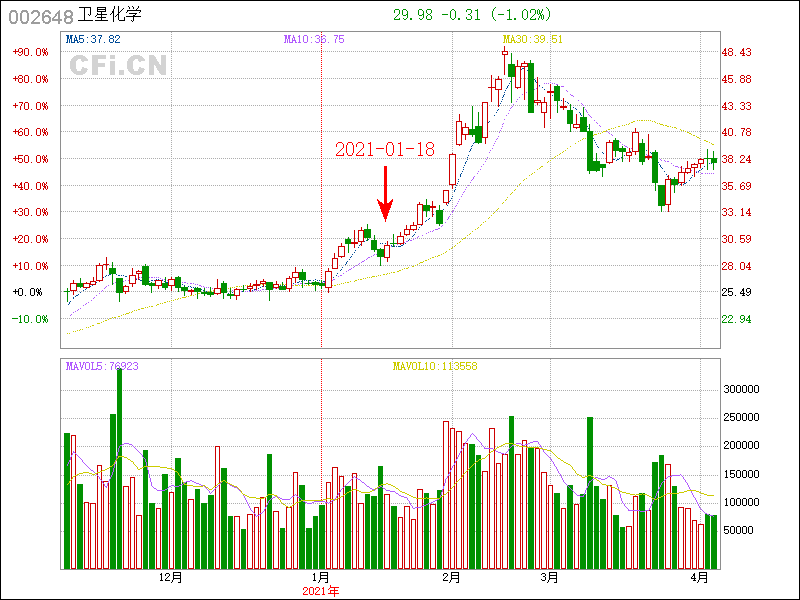Click the CFi.CN watermark logo
The height and width of the screenshot is (600, 800).
pos(118,65)
